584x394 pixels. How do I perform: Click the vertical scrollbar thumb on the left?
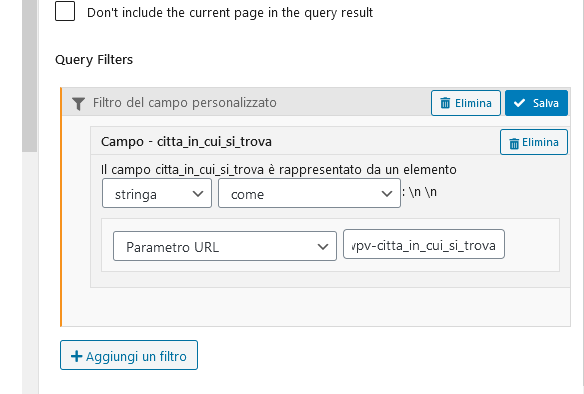click(29, 74)
